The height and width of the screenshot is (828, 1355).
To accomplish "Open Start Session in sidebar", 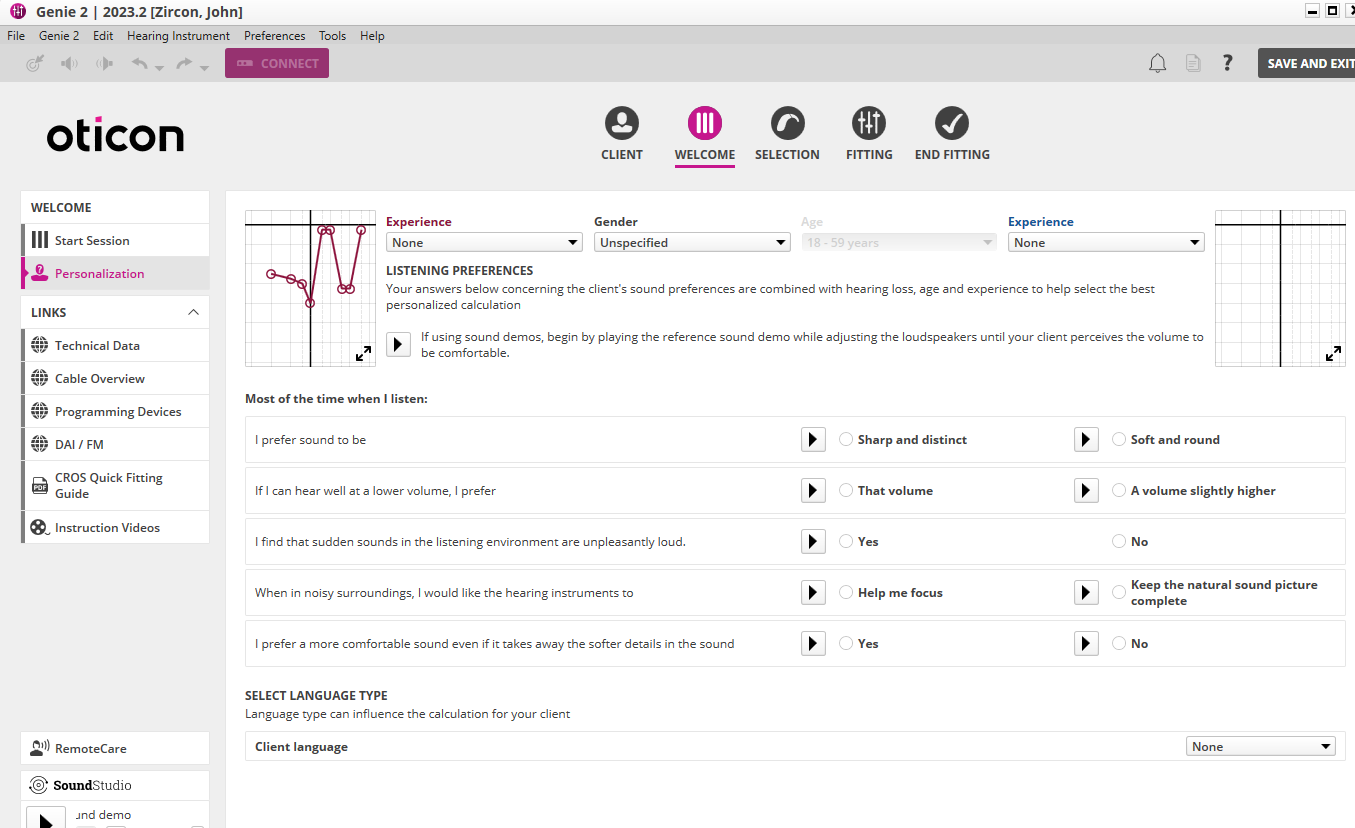I will pyautogui.click(x=116, y=240).
